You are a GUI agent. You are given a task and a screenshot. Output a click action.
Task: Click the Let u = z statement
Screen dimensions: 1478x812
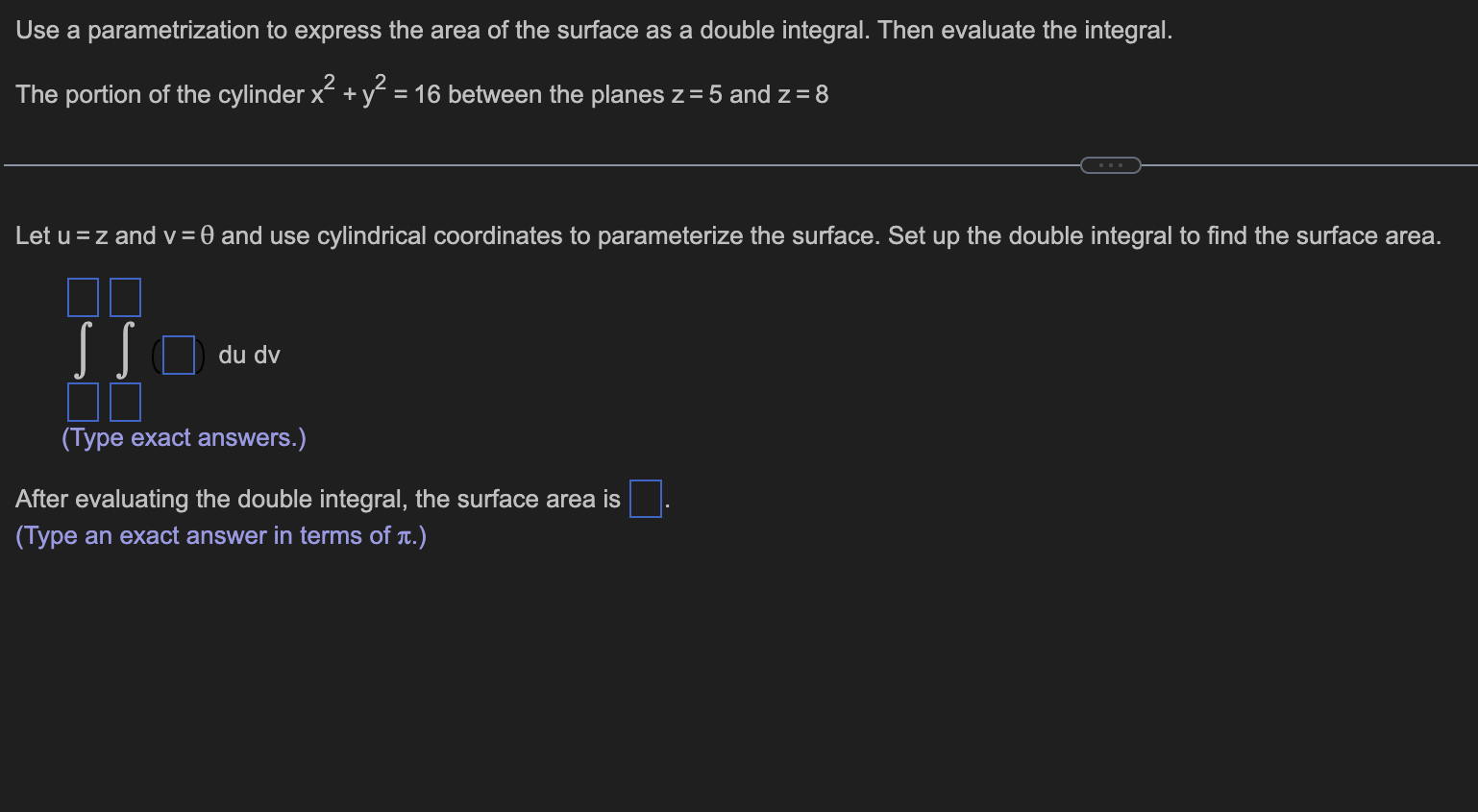(58, 235)
